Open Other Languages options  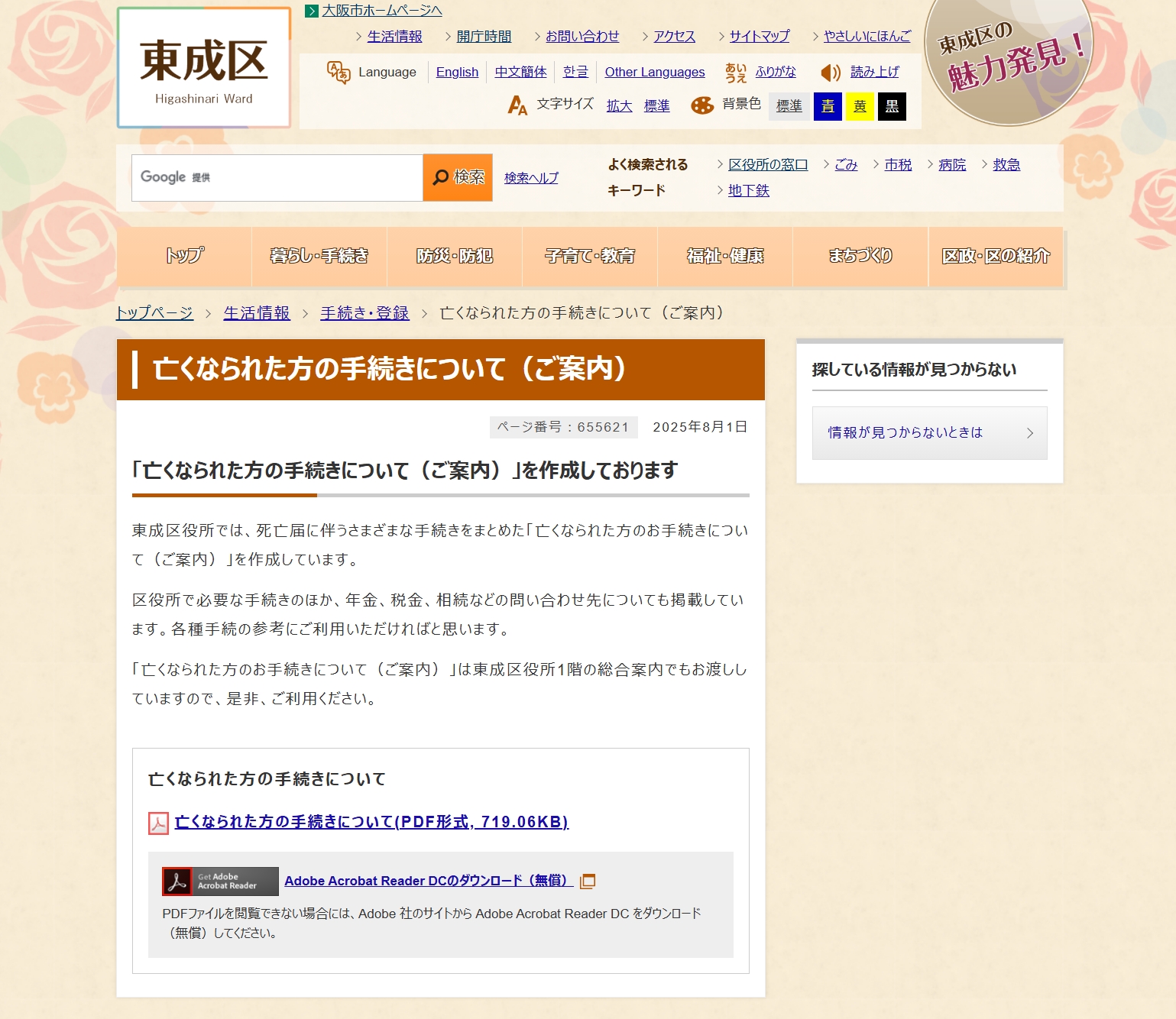click(x=655, y=73)
